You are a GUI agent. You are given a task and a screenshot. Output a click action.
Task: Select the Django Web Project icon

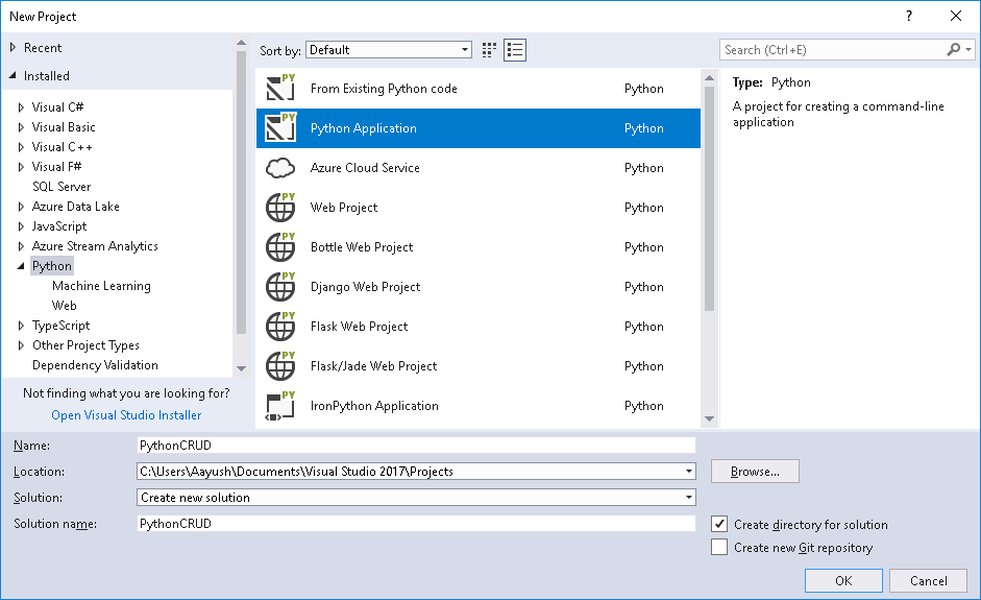280,287
